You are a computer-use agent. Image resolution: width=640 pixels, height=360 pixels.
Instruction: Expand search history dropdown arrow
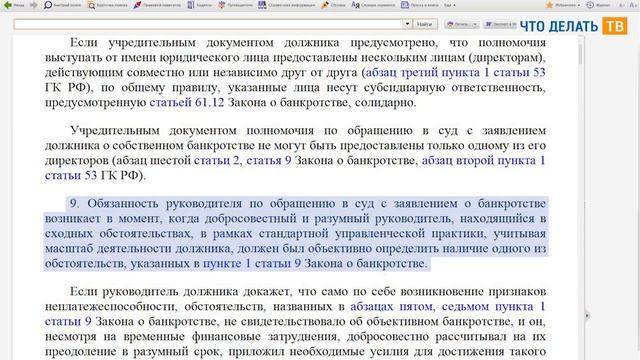[407, 24]
